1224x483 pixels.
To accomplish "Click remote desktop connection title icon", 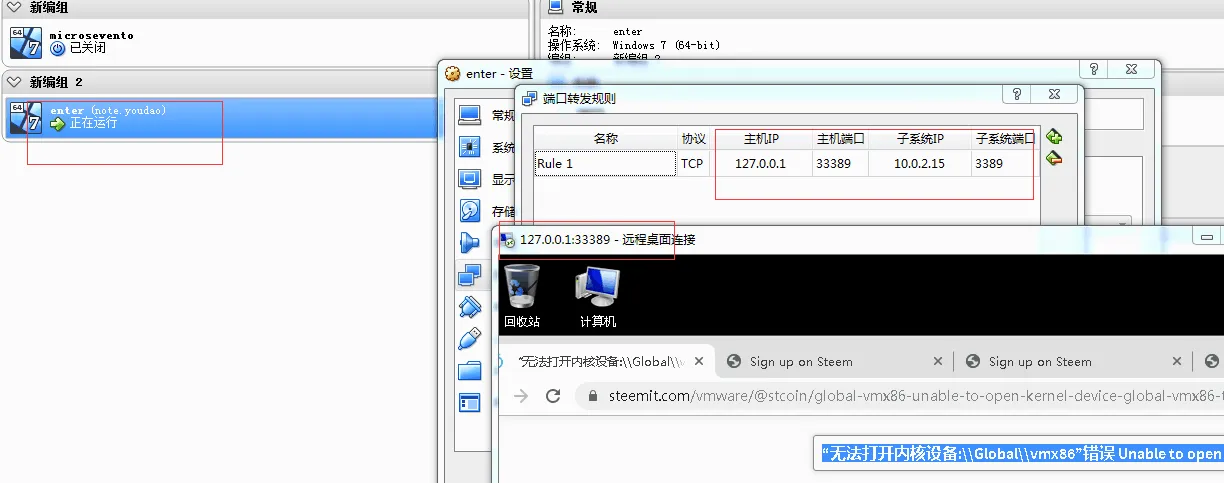I will 508,240.
